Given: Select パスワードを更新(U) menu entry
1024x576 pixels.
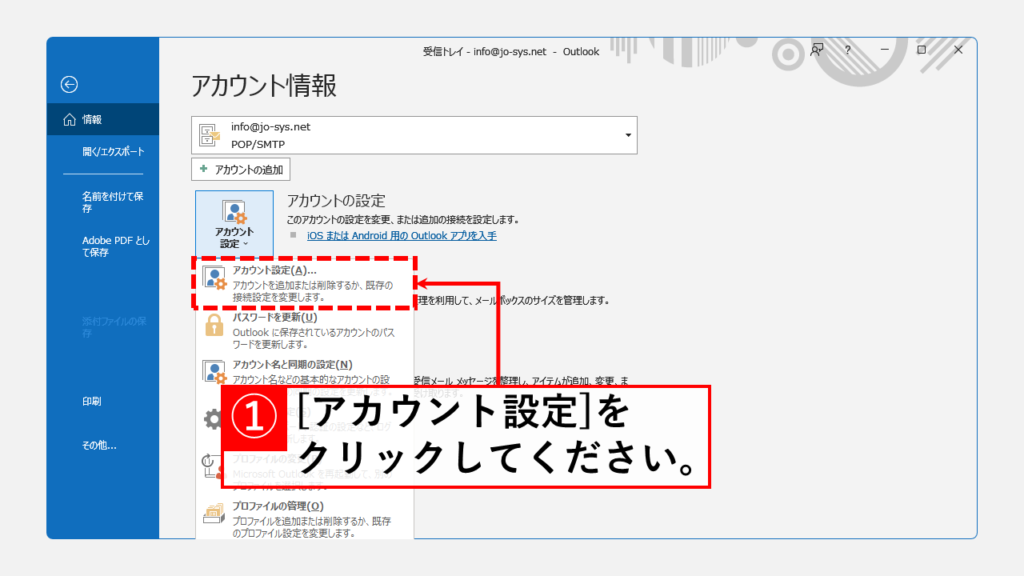Looking at the screenshot, I should click(275, 317).
